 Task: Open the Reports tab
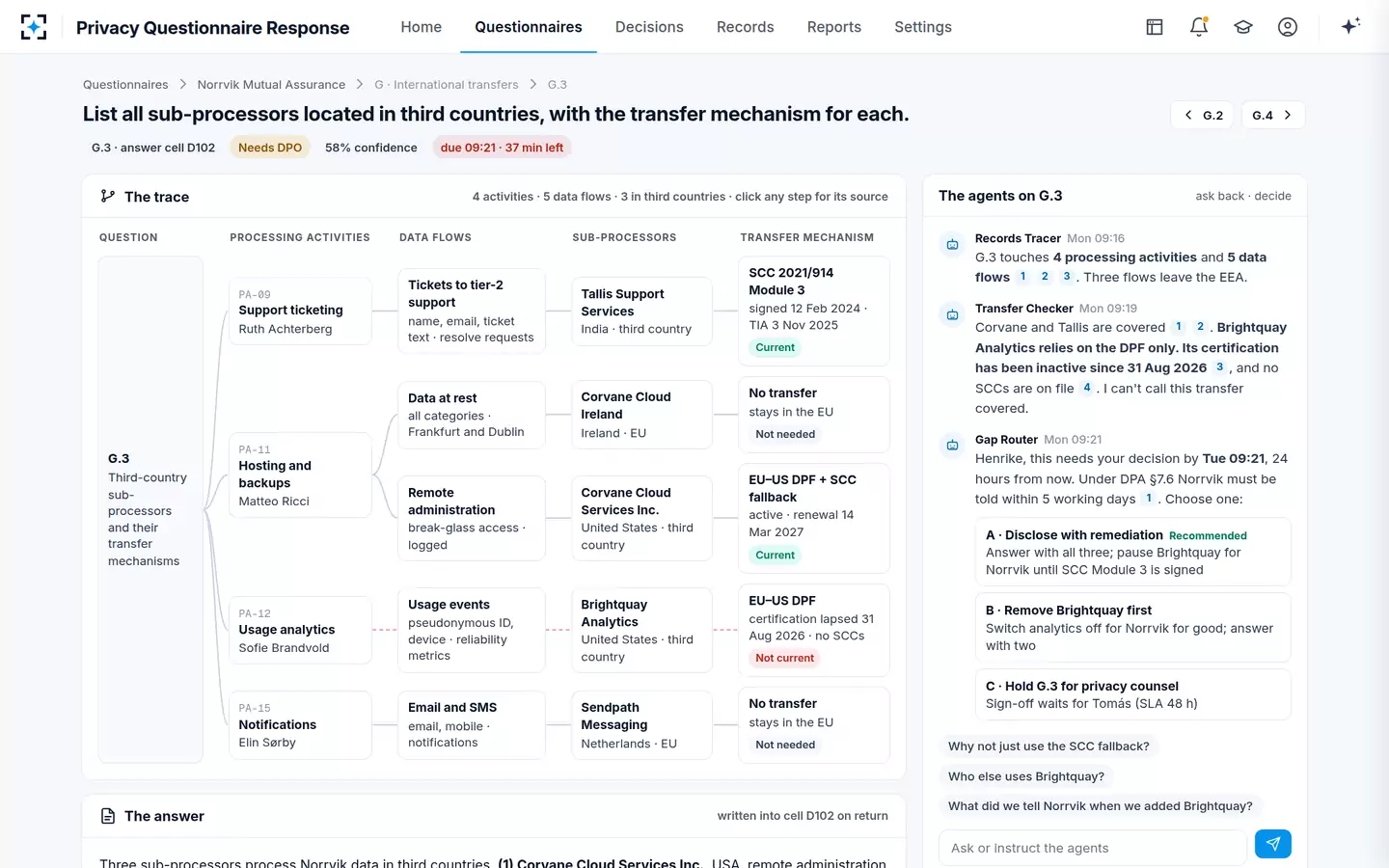[x=834, y=27]
